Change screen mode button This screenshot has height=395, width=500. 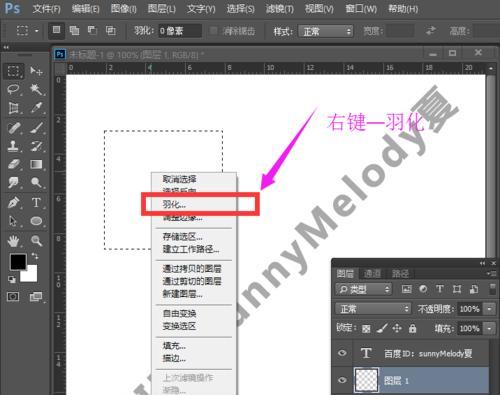(x=36, y=296)
